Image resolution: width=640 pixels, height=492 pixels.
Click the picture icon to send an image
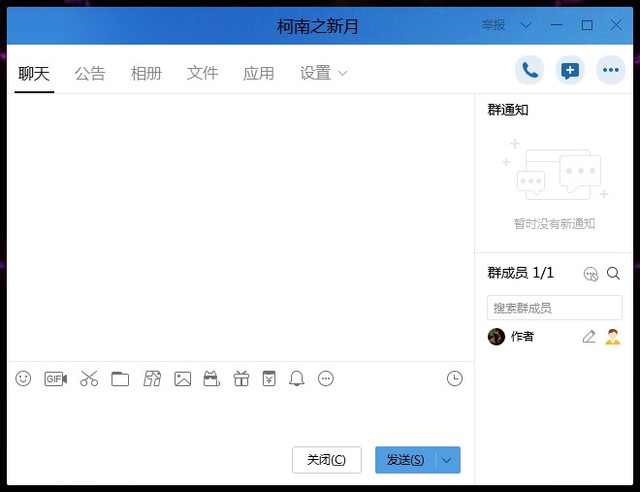182,379
